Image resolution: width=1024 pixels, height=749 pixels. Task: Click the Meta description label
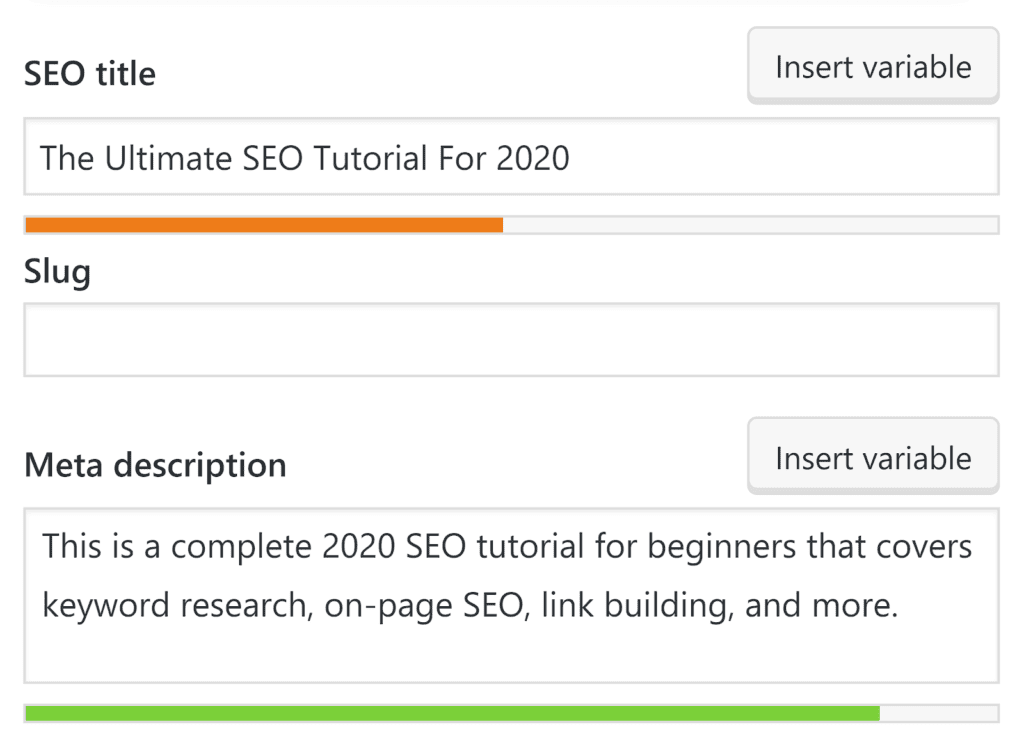click(155, 465)
